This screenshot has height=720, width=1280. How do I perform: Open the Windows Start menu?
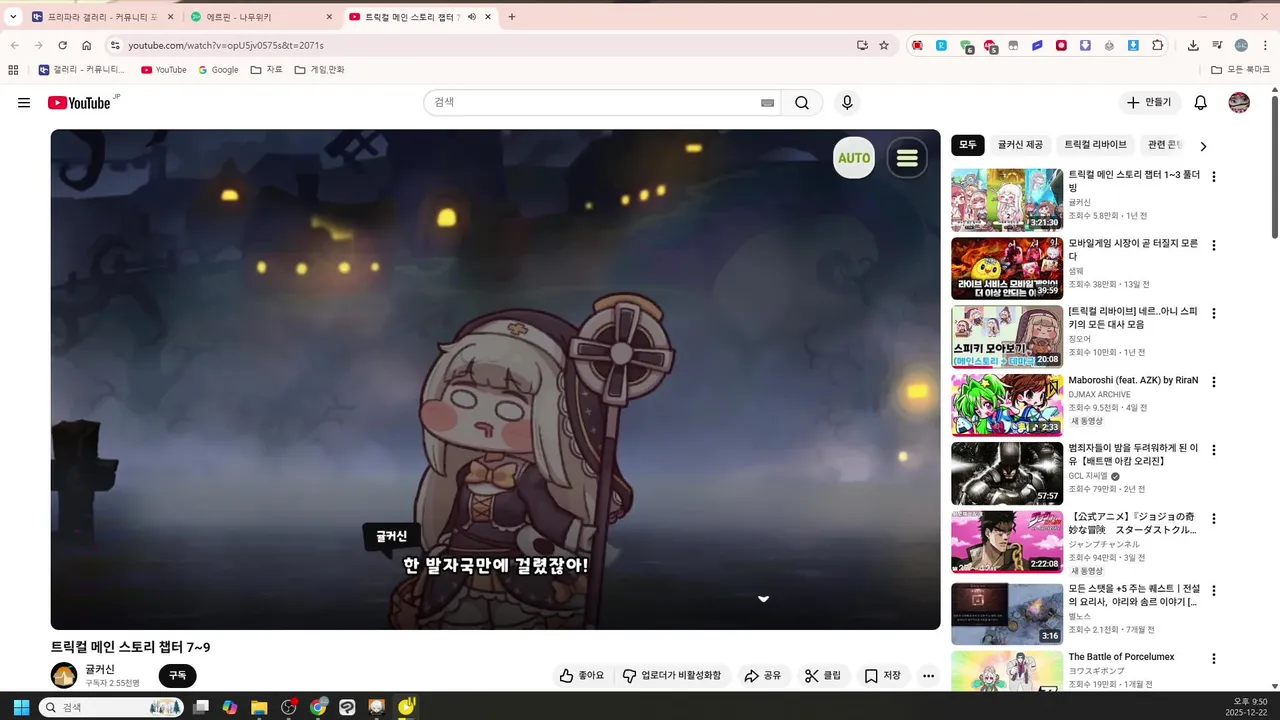click(21, 707)
